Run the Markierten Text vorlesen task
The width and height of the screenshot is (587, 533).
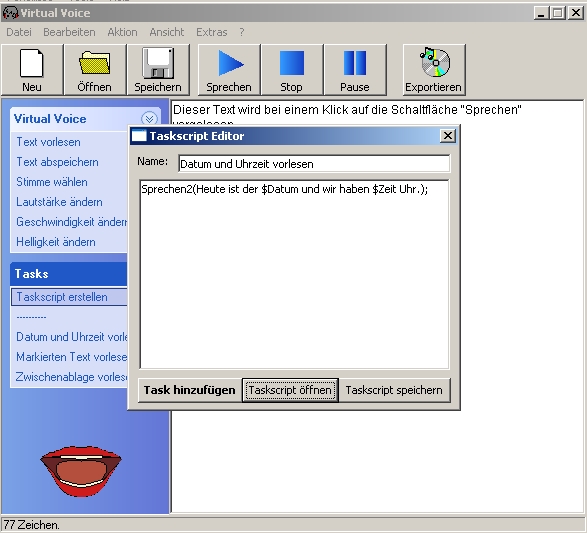(x=72, y=357)
